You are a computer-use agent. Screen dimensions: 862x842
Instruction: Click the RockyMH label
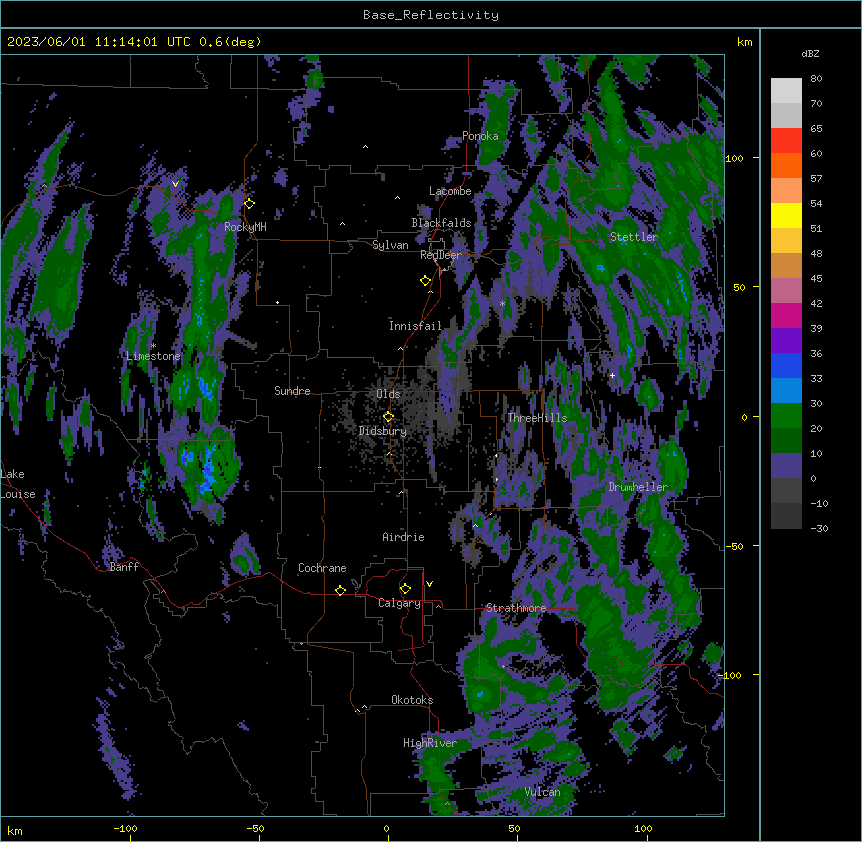pos(245,227)
